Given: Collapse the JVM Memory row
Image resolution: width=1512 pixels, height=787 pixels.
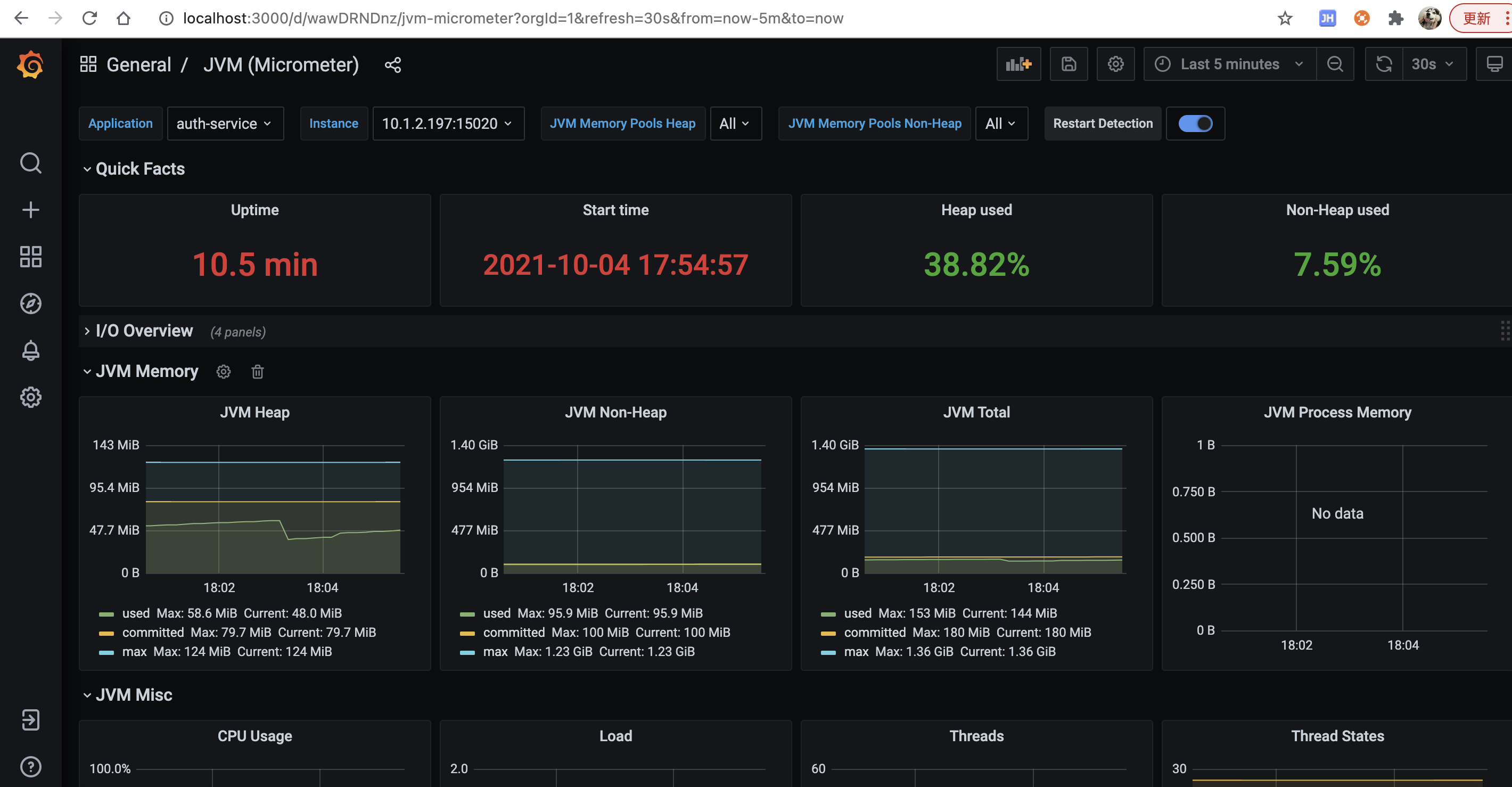Looking at the screenshot, I should [x=141, y=372].
